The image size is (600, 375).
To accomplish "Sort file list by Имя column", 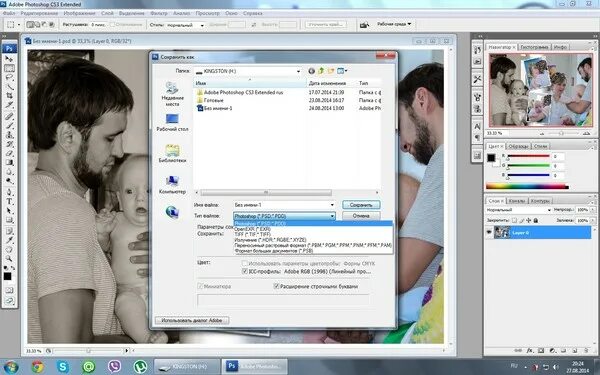I will pos(249,83).
